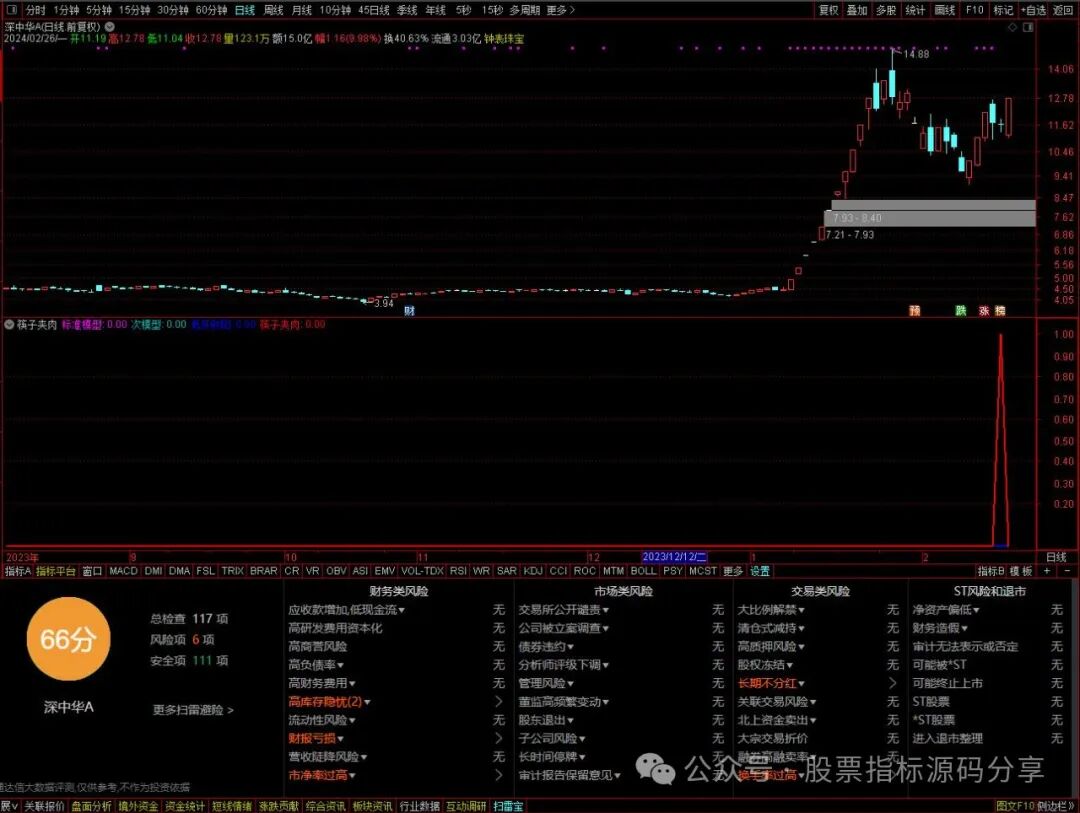The height and width of the screenshot is (813, 1080).
Task: Click the minus button next to 模板
Action: (1068, 570)
